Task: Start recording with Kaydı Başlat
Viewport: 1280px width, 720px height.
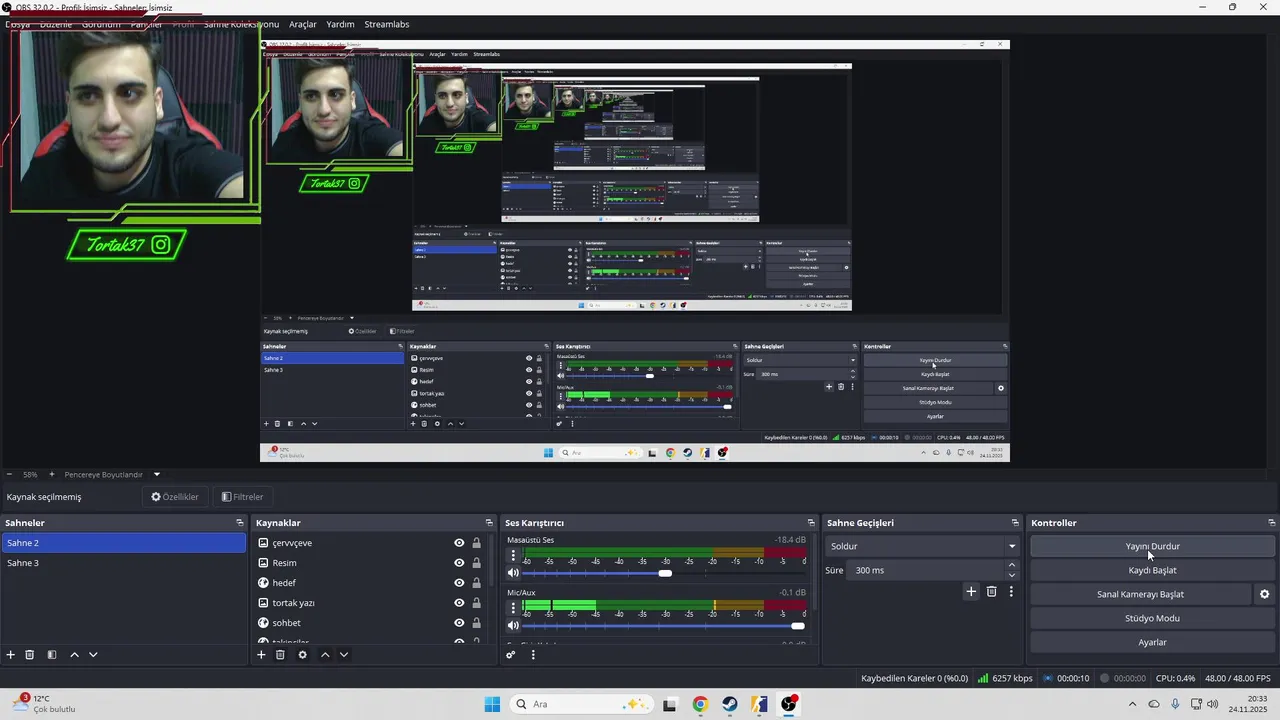Action: [1153, 570]
